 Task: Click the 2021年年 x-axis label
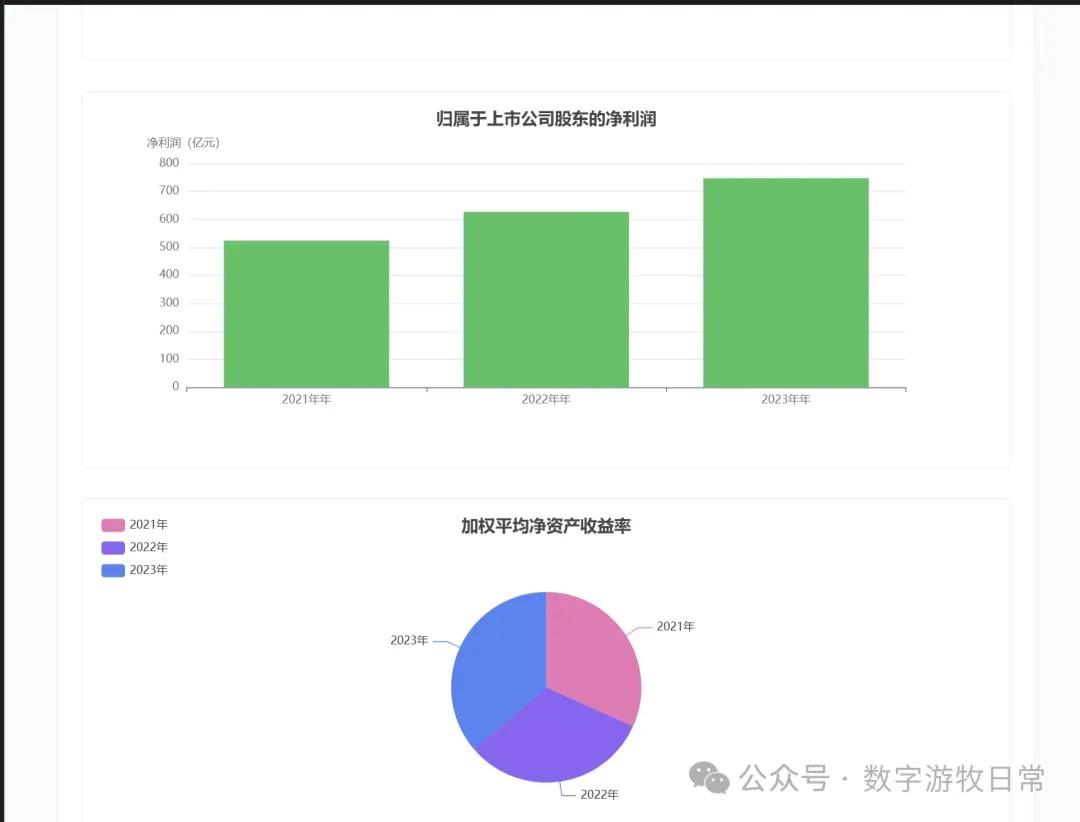(x=306, y=400)
